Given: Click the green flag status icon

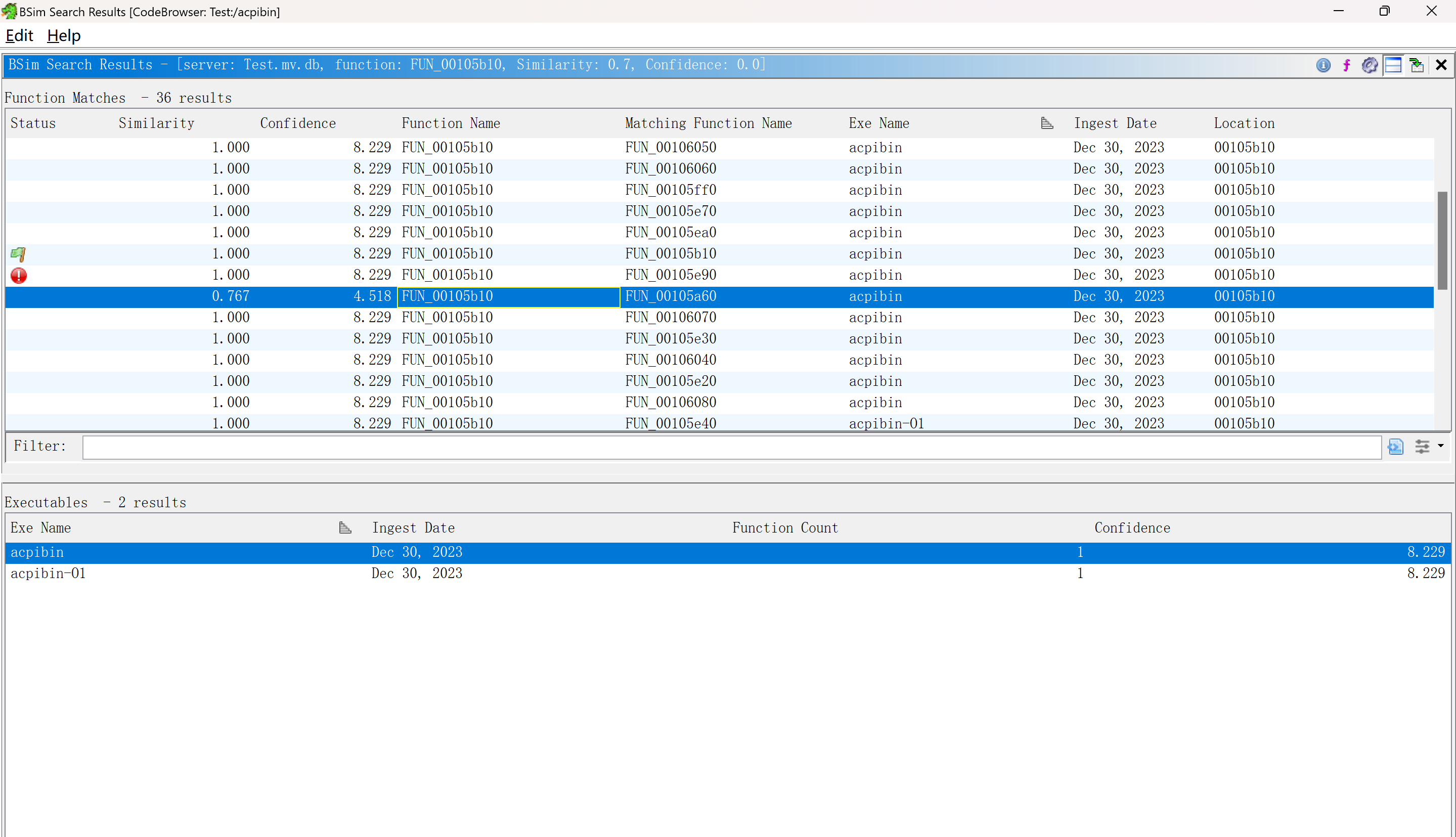Looking at the screenshot, I should (x=18, y=254).
